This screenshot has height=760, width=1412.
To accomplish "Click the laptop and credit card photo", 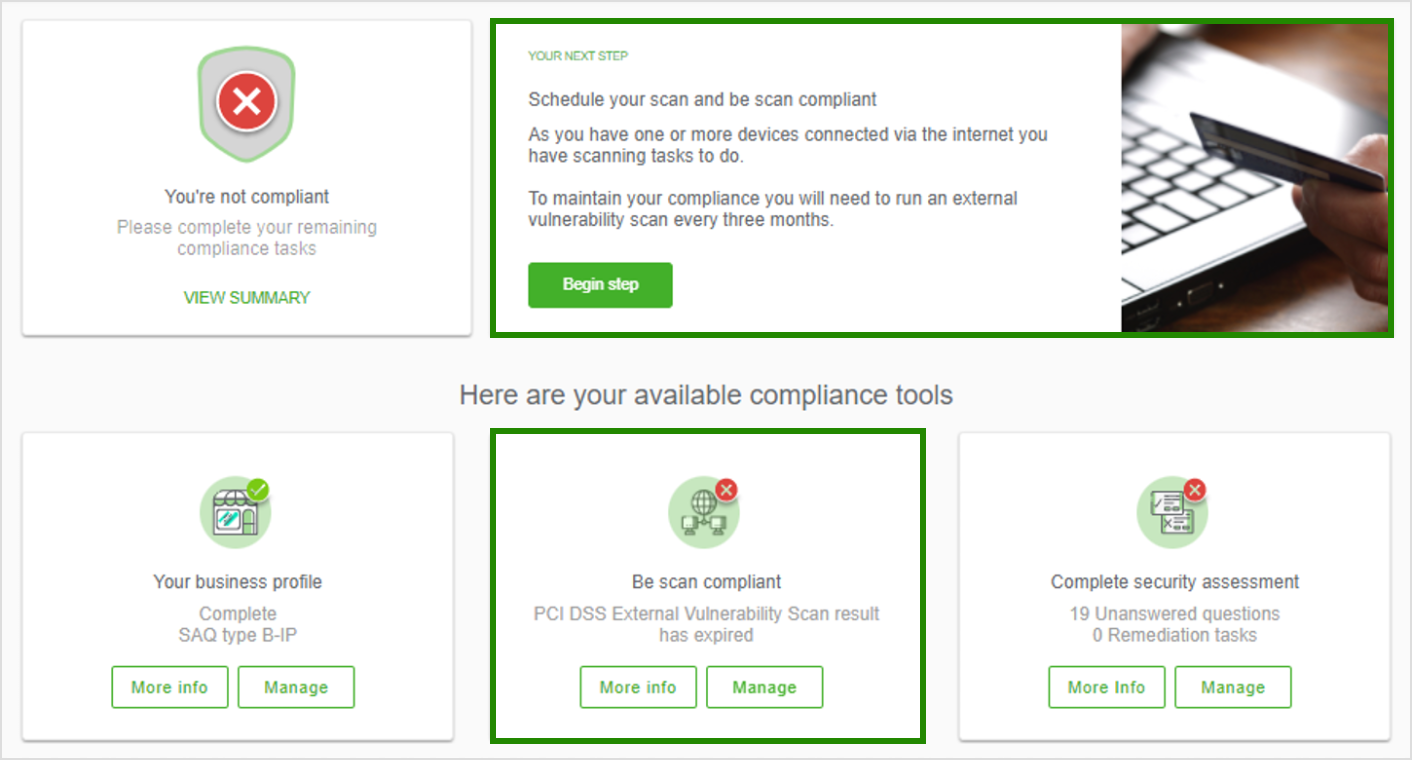I will [1254, 177].
